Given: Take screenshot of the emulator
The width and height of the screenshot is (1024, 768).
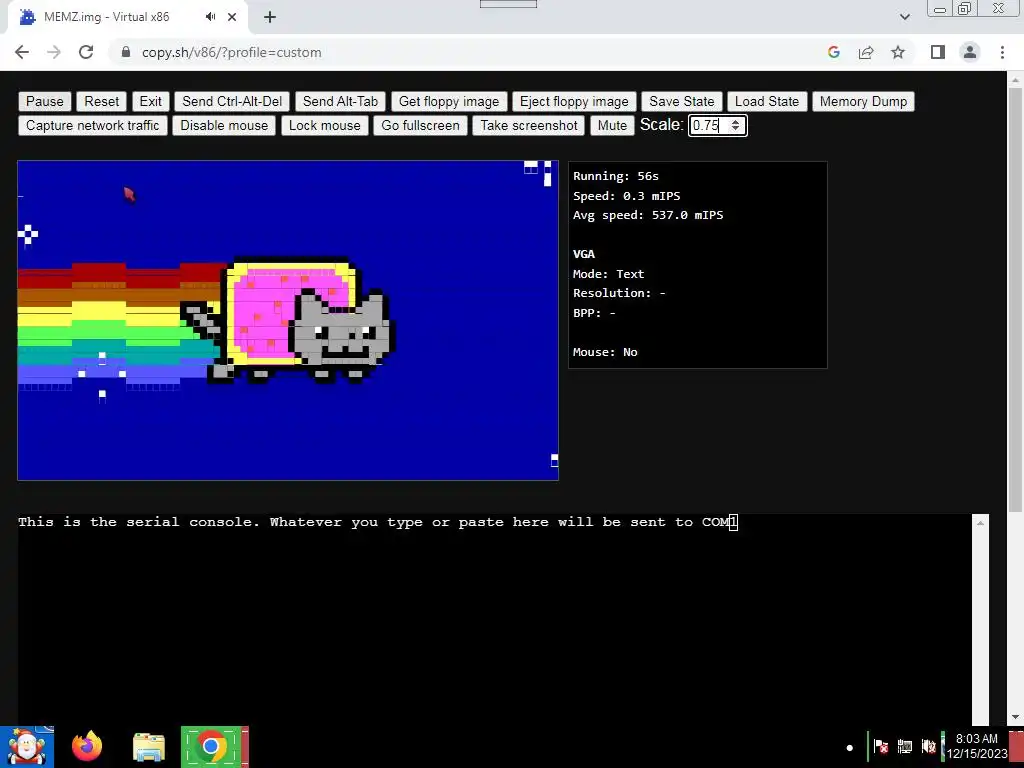Looking at the screenshot, I should 529,125.
